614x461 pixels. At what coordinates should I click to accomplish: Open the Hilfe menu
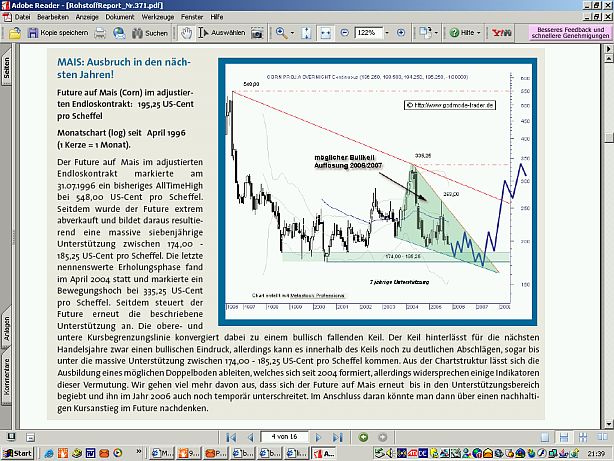(217, 17)
